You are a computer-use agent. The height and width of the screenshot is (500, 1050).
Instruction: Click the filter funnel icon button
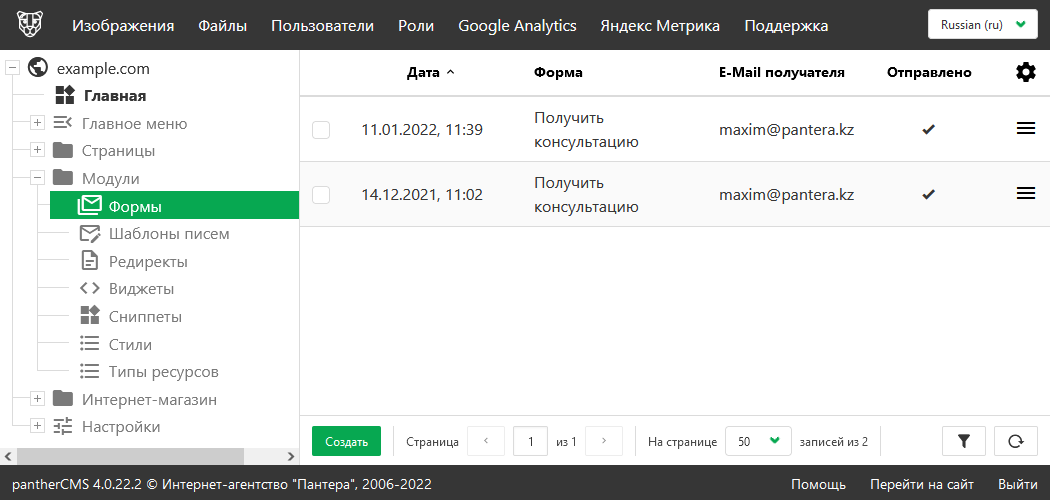click(x=964, y=441)
